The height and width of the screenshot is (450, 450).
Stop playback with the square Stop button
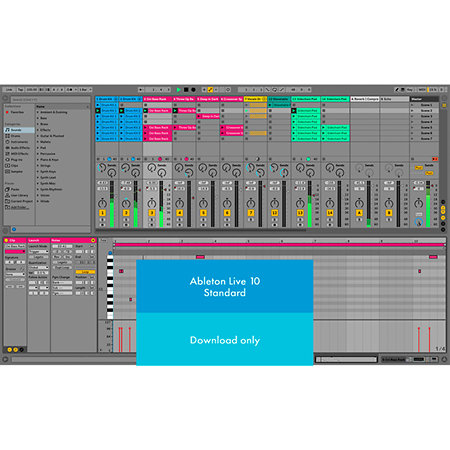click(x=186, y=90)
